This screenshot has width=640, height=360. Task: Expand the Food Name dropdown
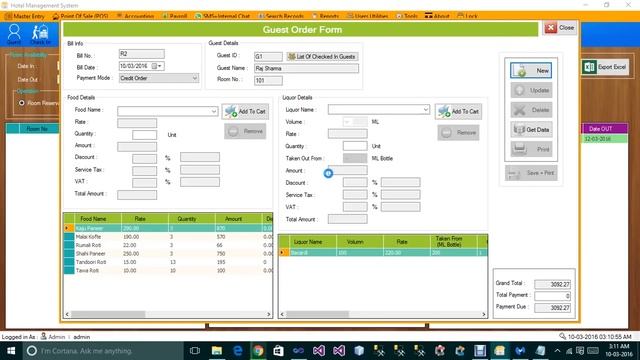(213, 111)
